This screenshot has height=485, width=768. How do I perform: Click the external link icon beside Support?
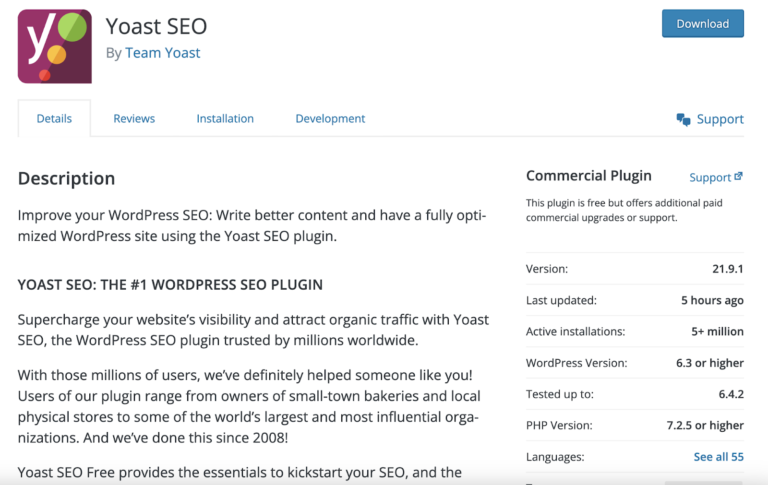click(x=738, y=176)
